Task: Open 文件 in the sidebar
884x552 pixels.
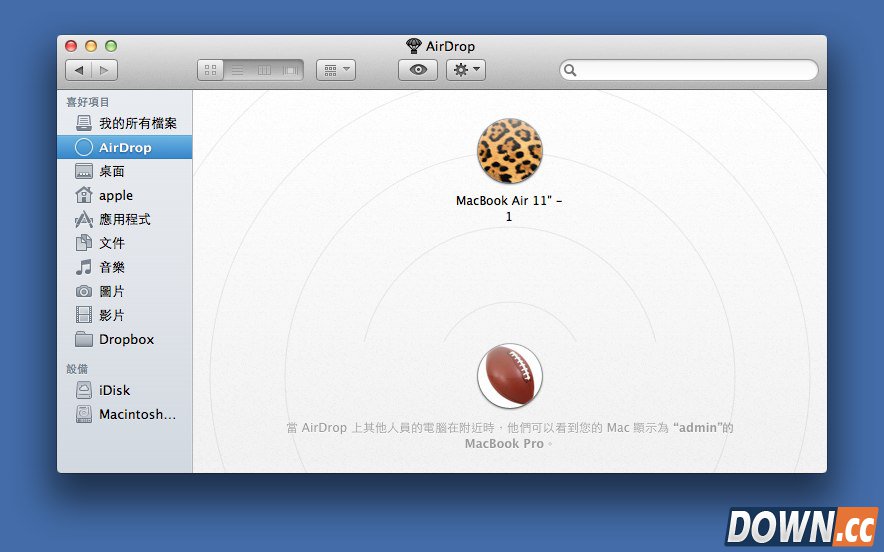Action: [x=125, y=243]
